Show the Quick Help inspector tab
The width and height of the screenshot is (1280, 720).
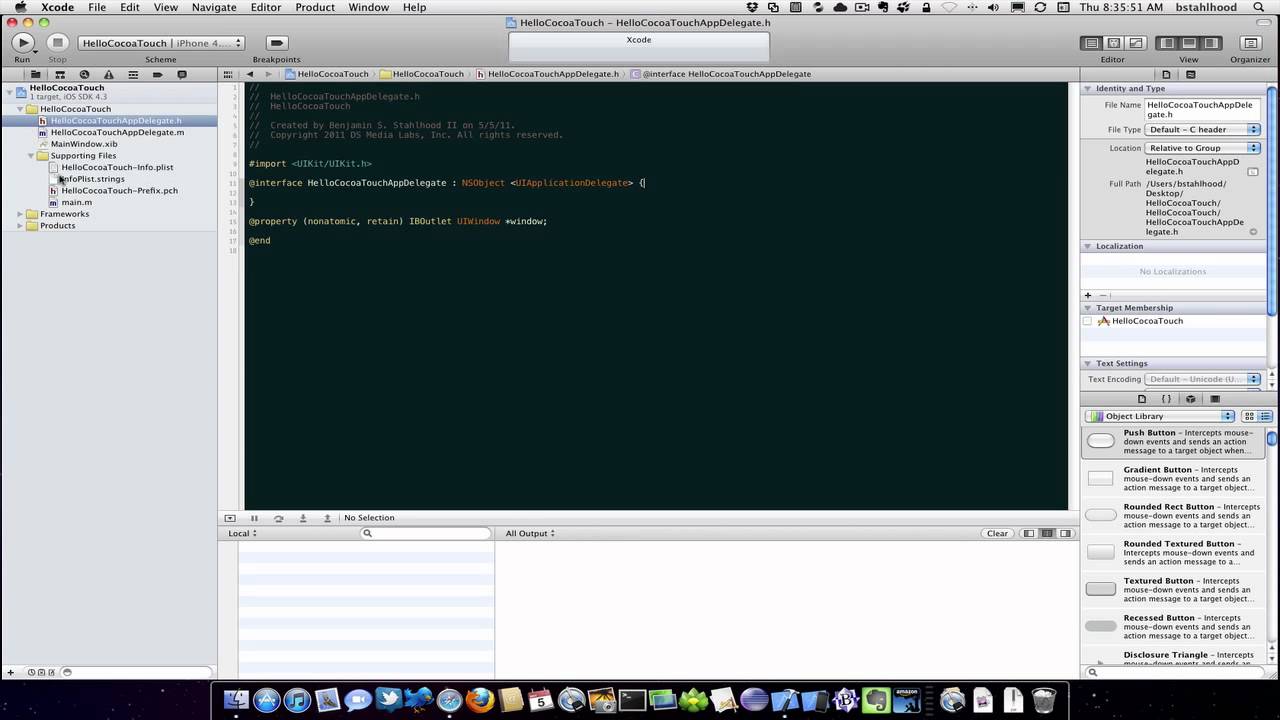click(1190, 74)
